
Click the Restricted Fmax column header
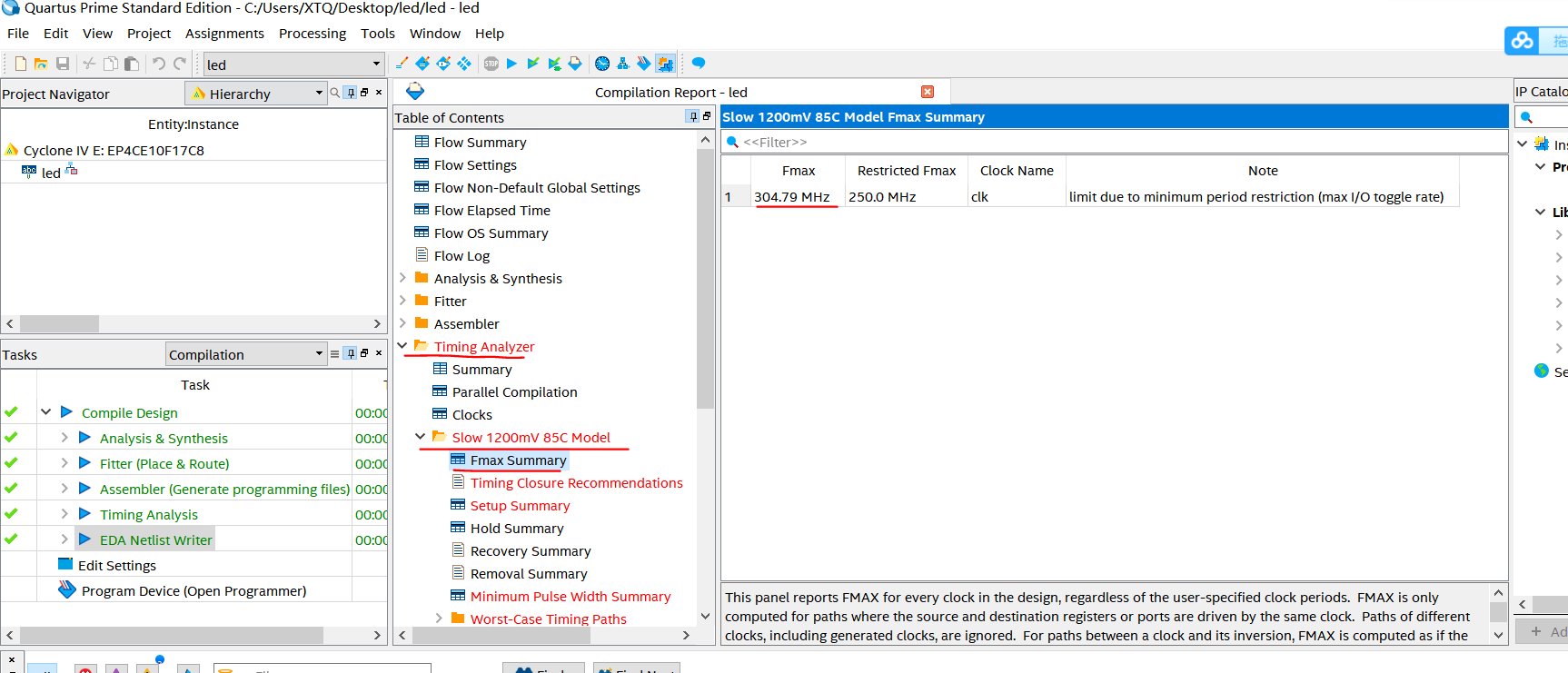(907, 171)
